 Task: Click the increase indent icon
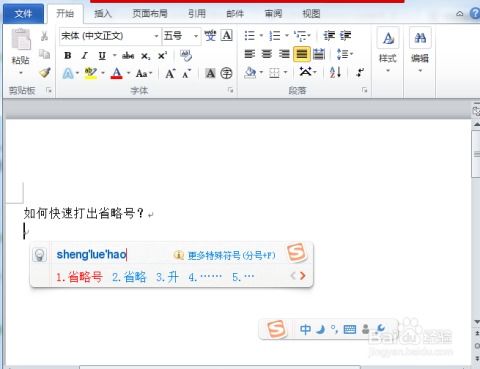345,35
